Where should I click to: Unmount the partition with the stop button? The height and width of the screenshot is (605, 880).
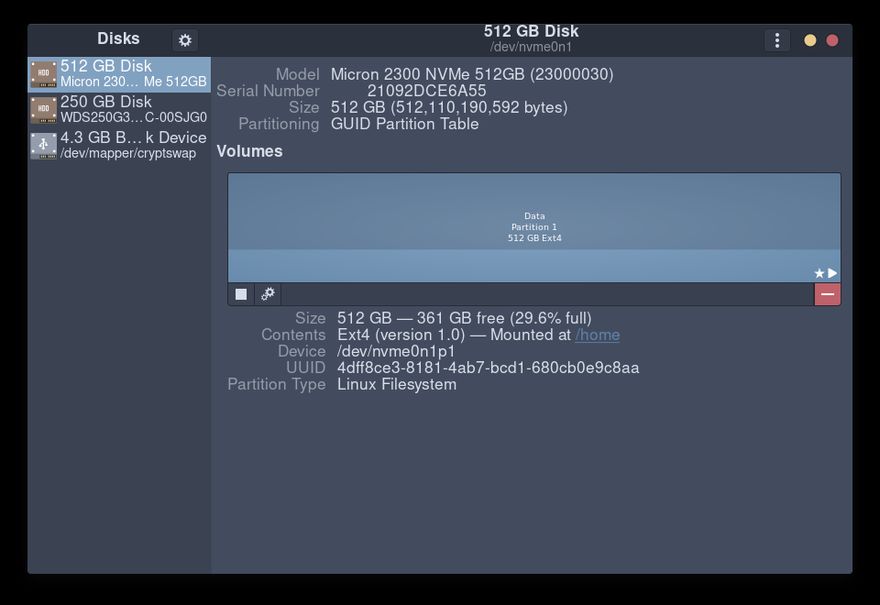pyautogui.click(x=241, y=294)
